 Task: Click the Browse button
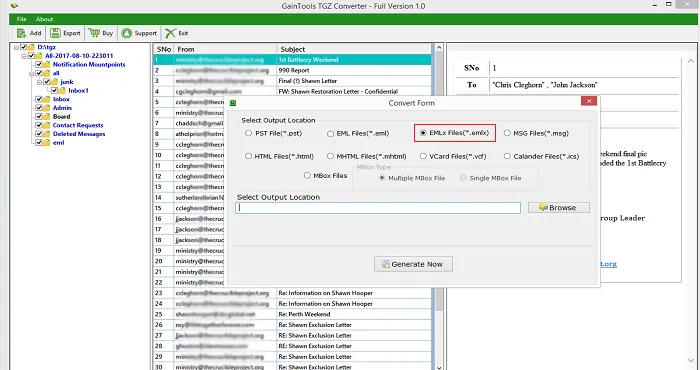coord(558,208)
